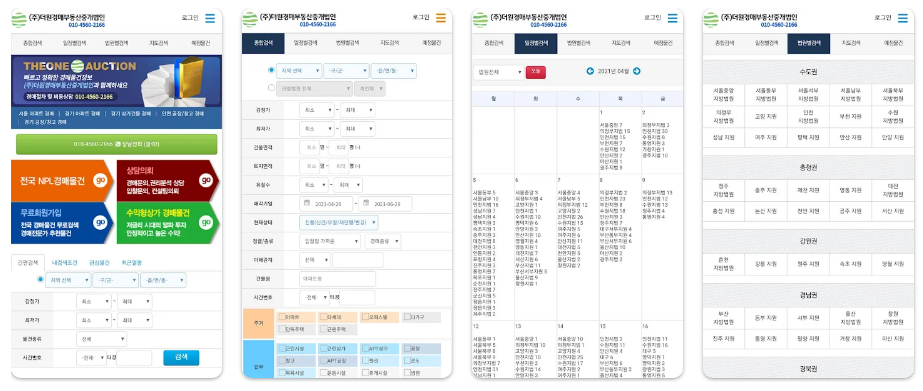Screen dimensions: 923x391
Task: Open -읍/면/동- dropdown on home screen
Action: [x=164, y=280]
